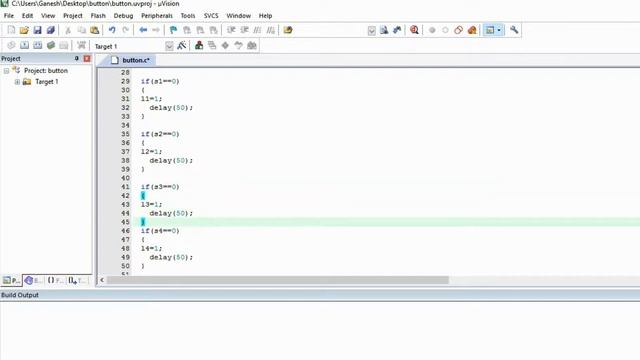Save the current file with the floppy icon
The image size is (640, 360).
point(37,30)
